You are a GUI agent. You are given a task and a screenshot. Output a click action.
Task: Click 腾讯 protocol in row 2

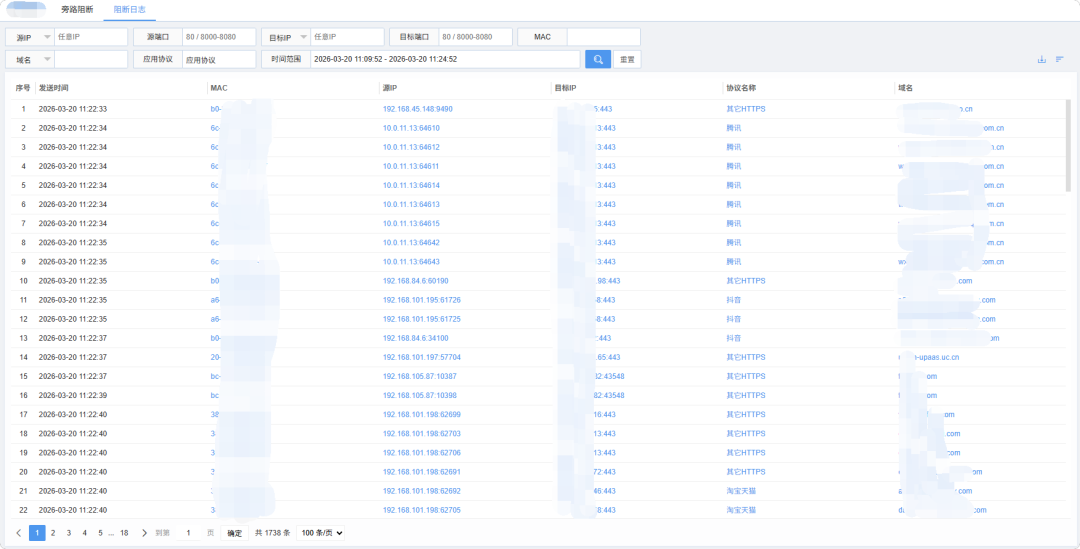pyautogui.click(x=734, y=128)
